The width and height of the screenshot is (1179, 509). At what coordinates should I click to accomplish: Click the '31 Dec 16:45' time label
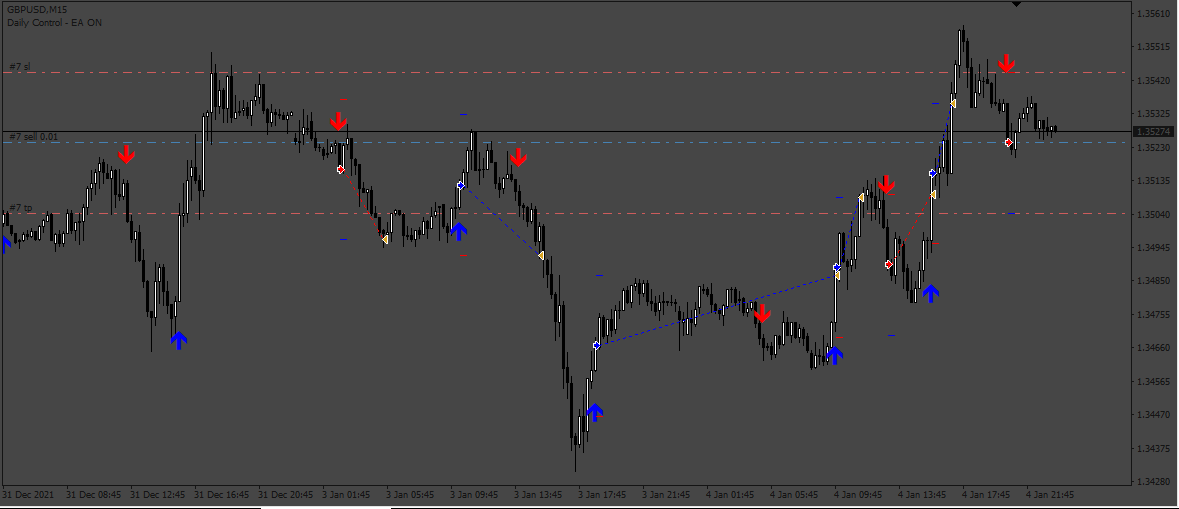pos(223,495)
